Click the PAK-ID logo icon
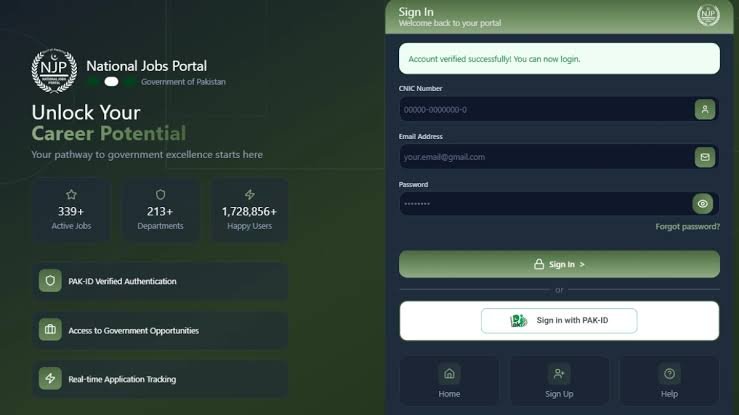The height and width of the screenshot is (415, 739). 518,321
